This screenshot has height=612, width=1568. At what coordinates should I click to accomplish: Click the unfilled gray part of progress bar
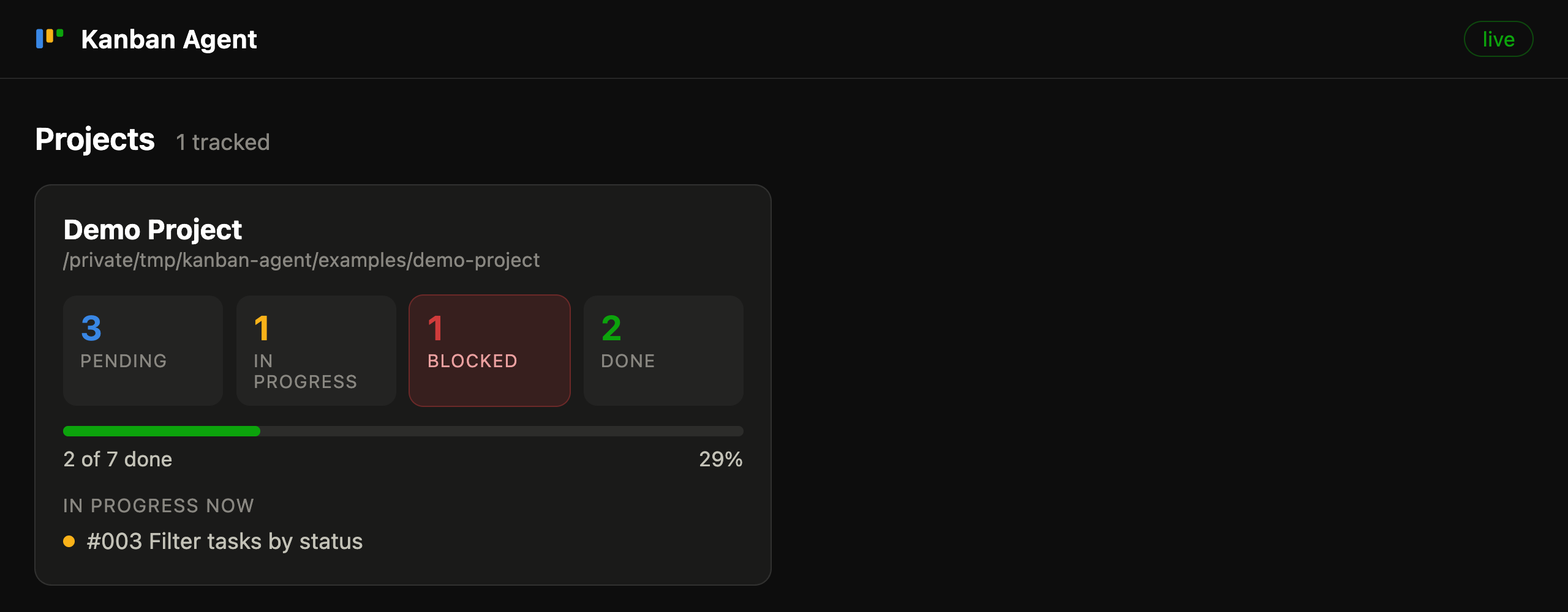click(502, 431)
